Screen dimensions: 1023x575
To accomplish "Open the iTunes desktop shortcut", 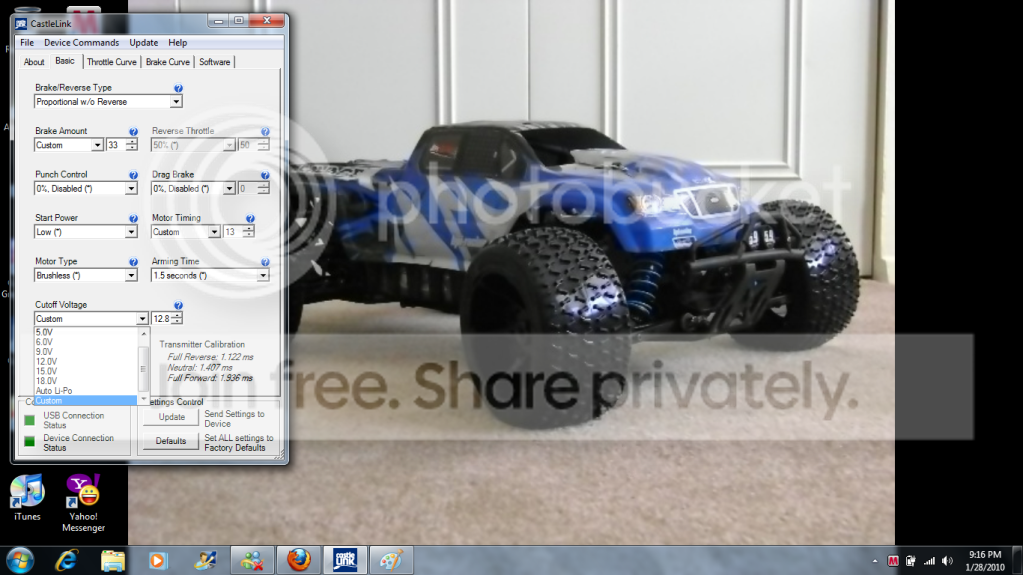I will coord(27,498).
